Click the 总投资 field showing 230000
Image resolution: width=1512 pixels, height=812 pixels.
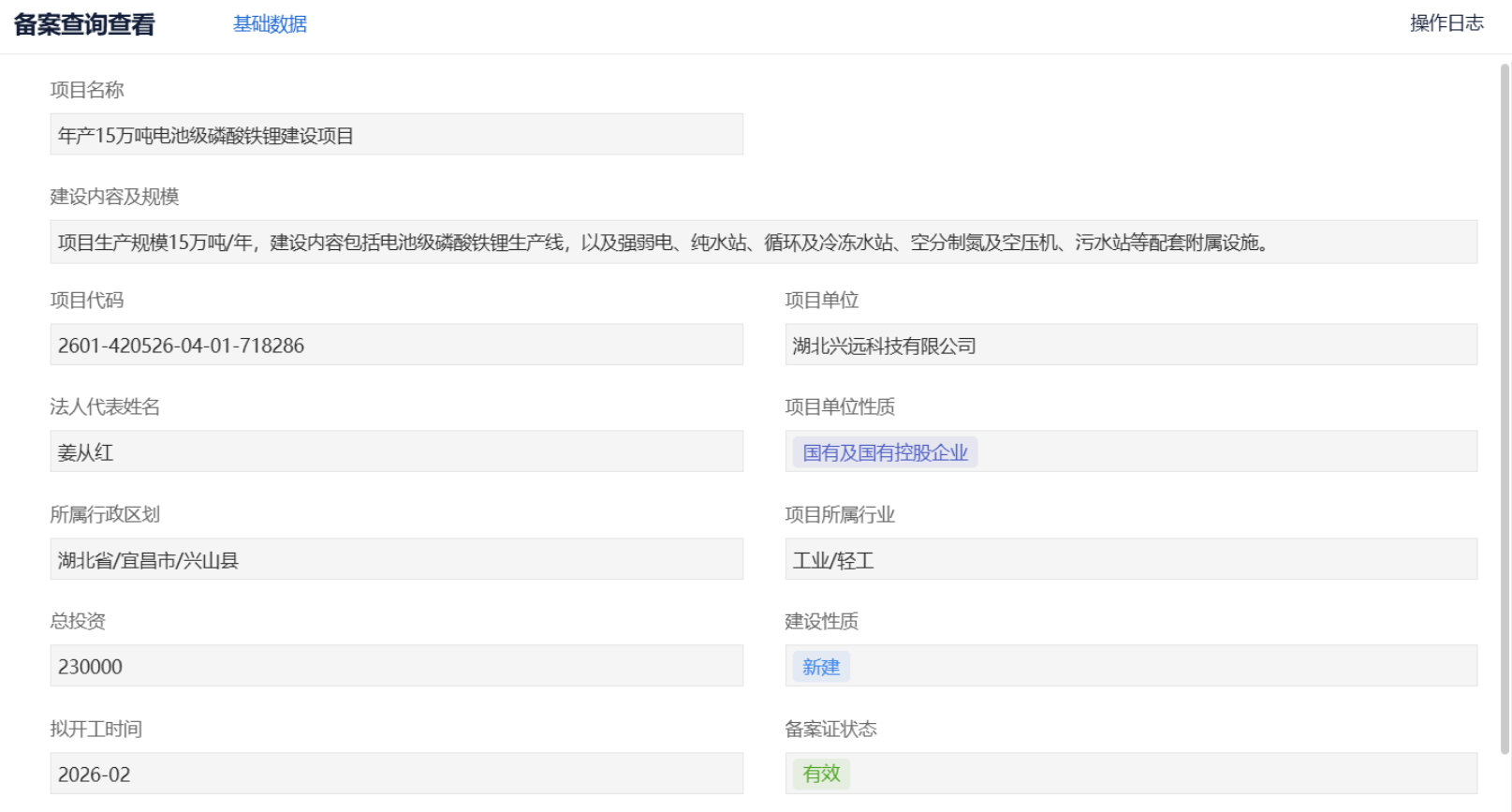[396, 667]
